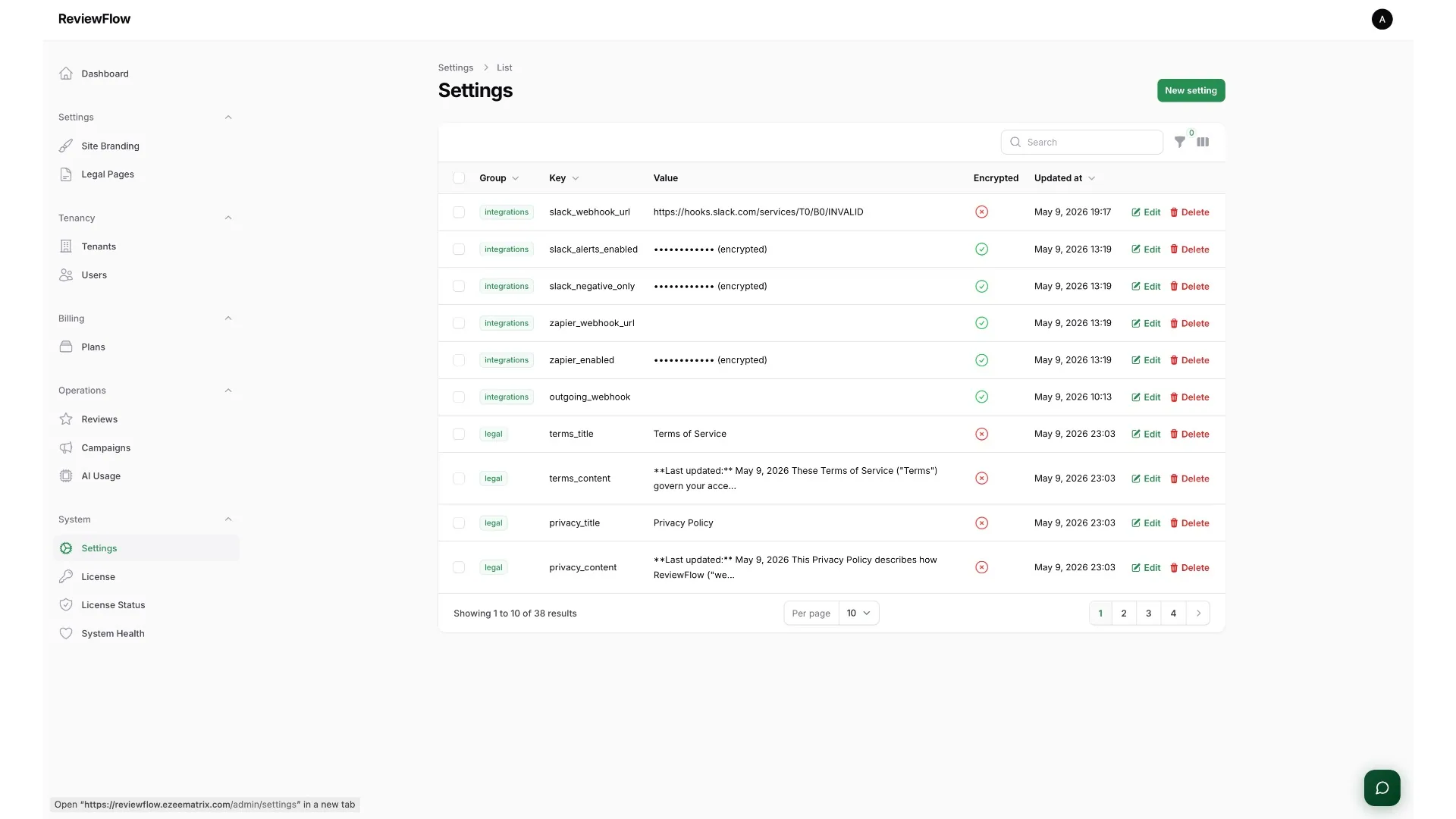
Task: Check the terms_title row checkbox
Action: 459,434
